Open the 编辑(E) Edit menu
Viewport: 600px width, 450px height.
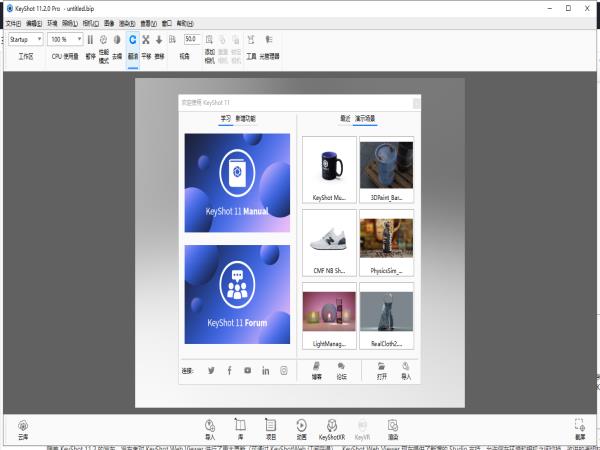coord(34,24)
